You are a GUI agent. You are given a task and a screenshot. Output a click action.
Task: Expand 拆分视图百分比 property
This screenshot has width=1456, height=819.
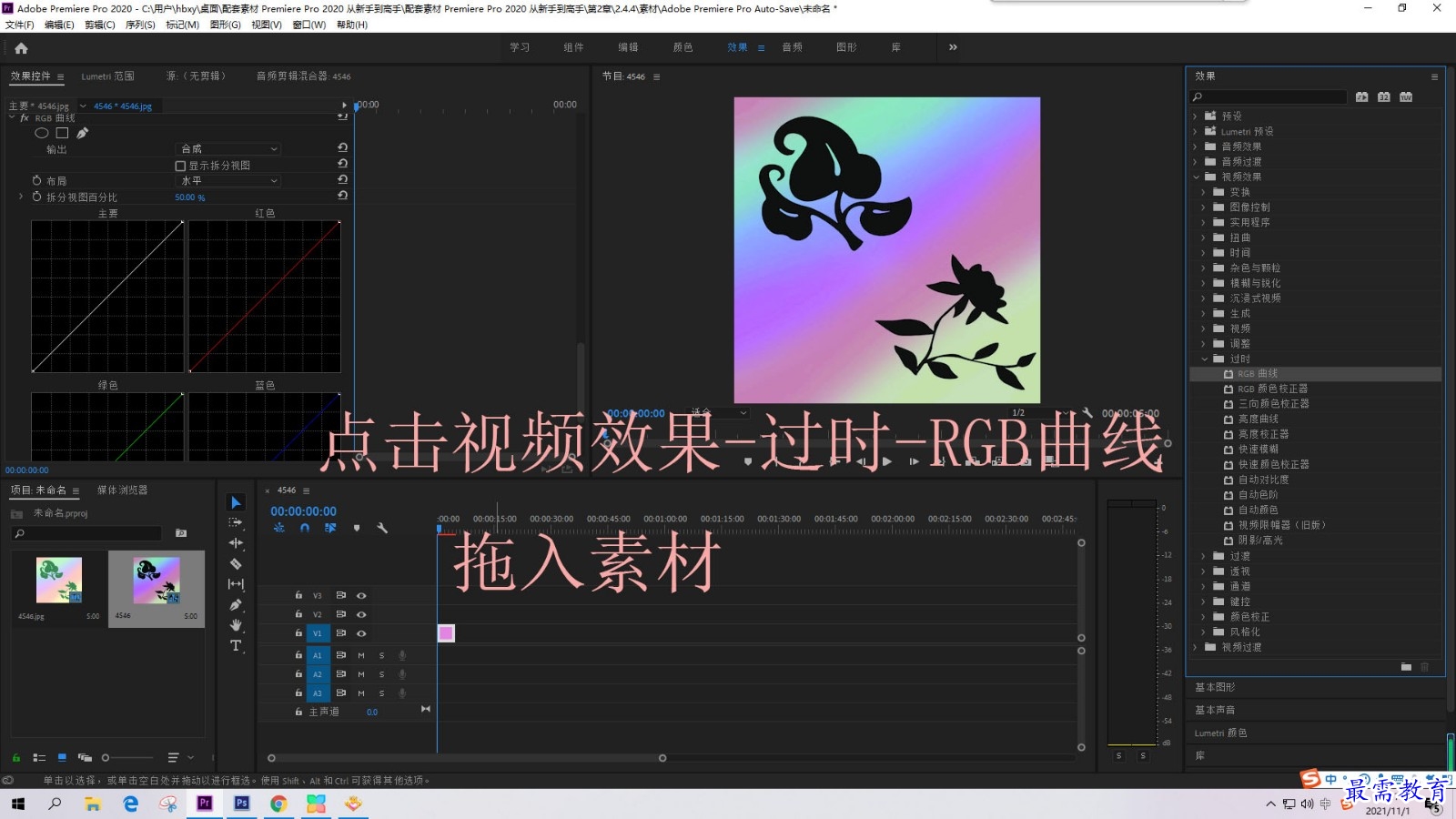pyautogui.click(x=21, y=196)
